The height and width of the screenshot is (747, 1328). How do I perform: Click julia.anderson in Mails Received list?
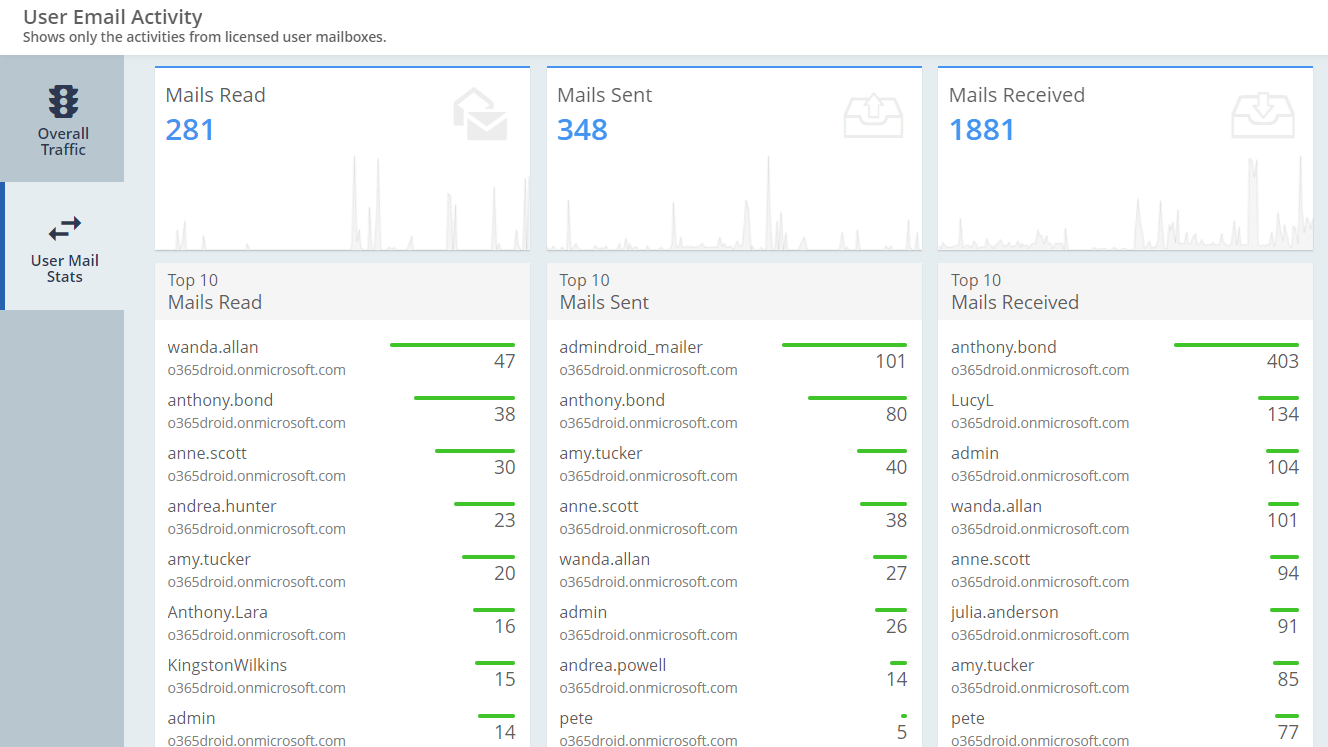click(1004, 613)
